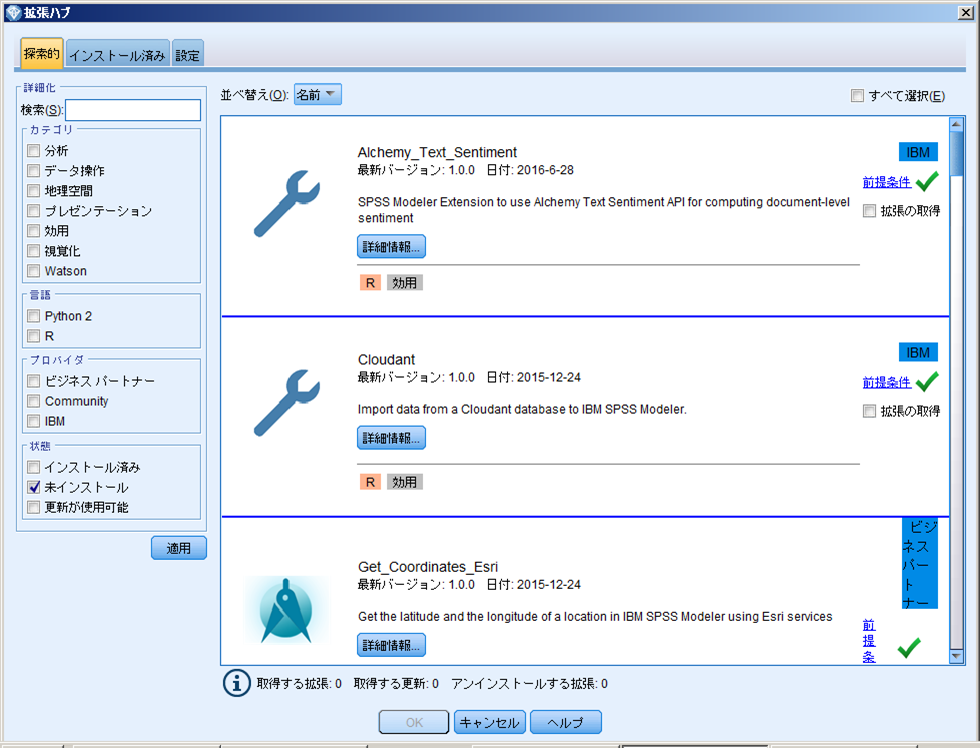The image size is (980, 748).
Task: Check the 効用 category checkbox in filters
Action: coord(34,231)
